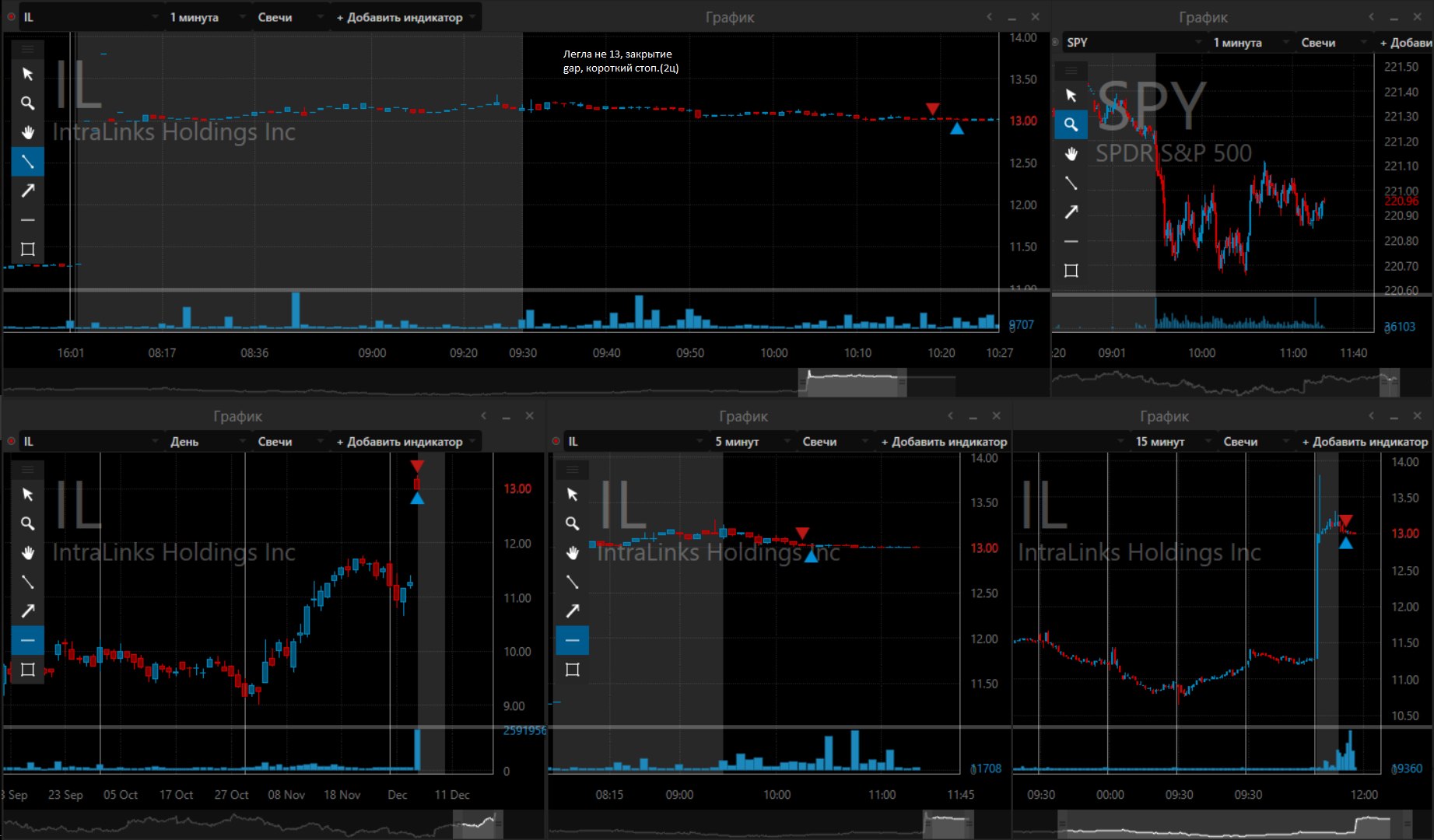Screen dimensions: 1434x840
Task: Select arrow tool in 5-minute IL chart
Action: click(573, 611)
